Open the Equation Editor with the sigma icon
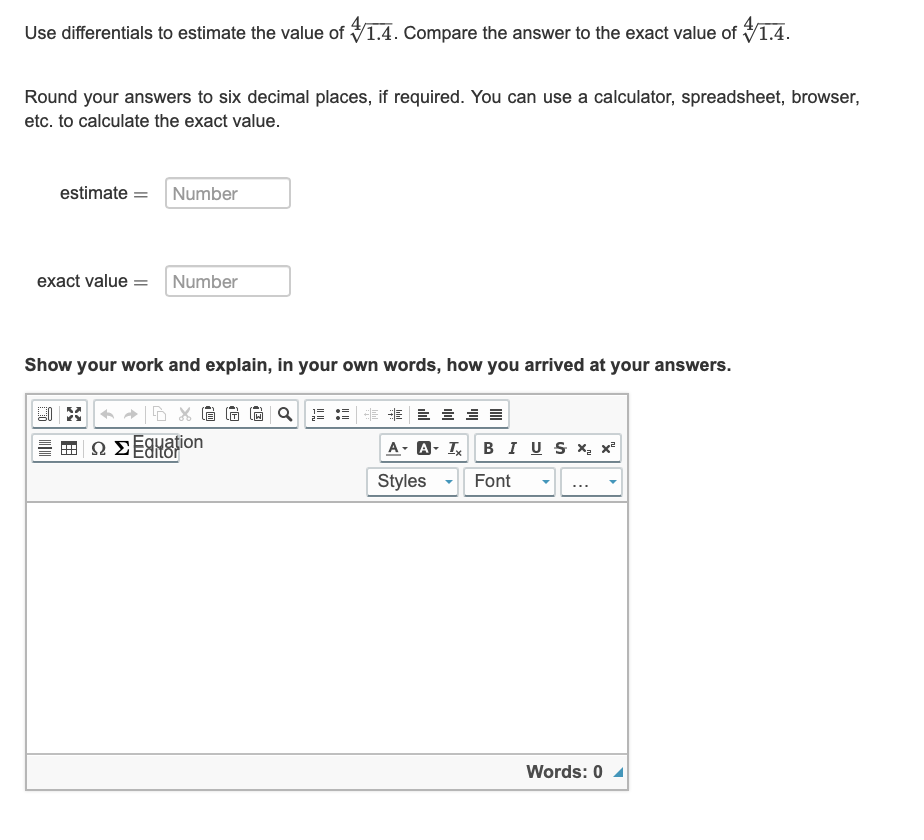924x840 pixels. coord(119,447)
